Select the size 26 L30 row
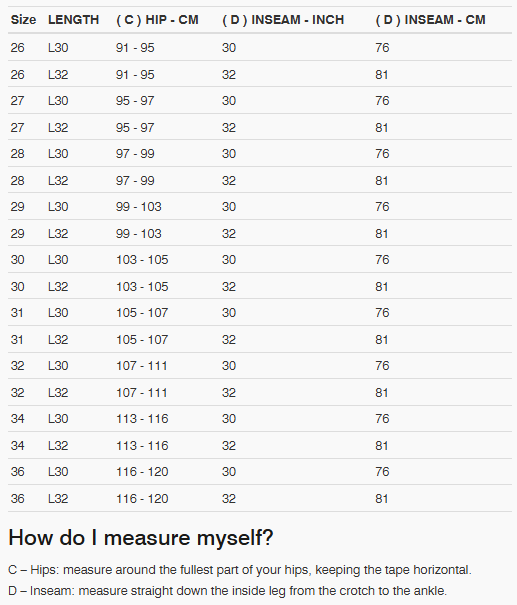 coord(260,47)
